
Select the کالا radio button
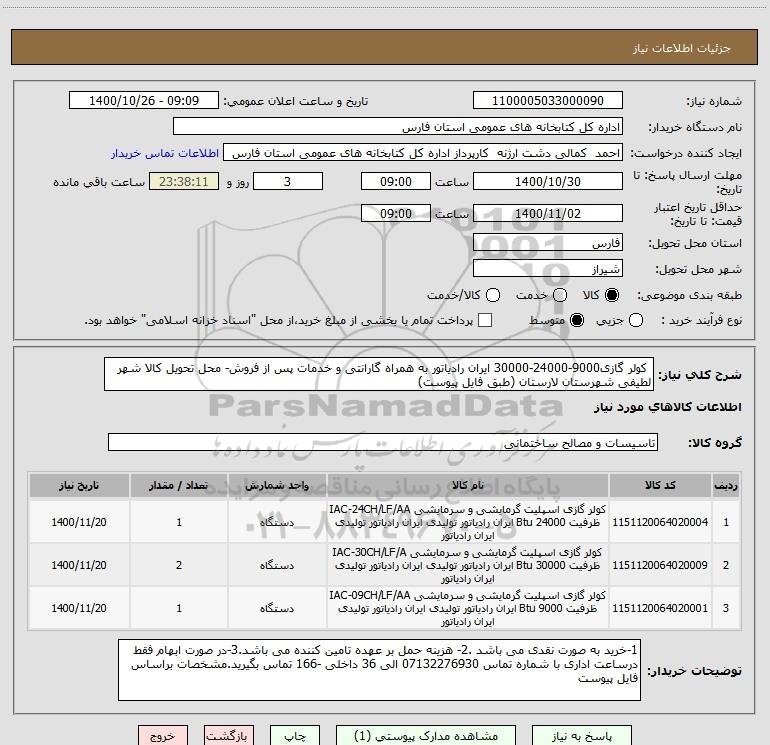612,295
